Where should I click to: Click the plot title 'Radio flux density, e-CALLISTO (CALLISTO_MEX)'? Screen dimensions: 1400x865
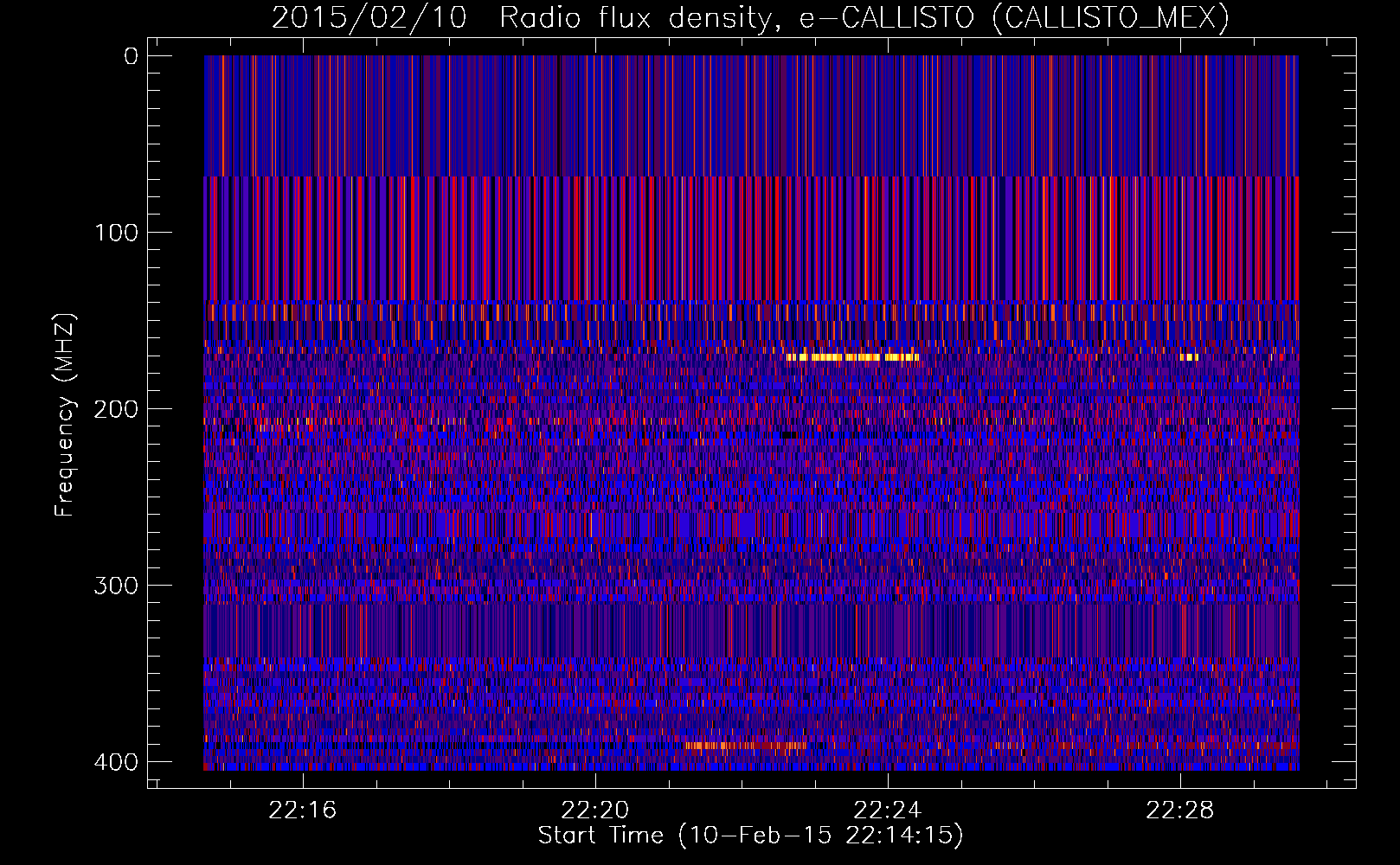[864, 17]
